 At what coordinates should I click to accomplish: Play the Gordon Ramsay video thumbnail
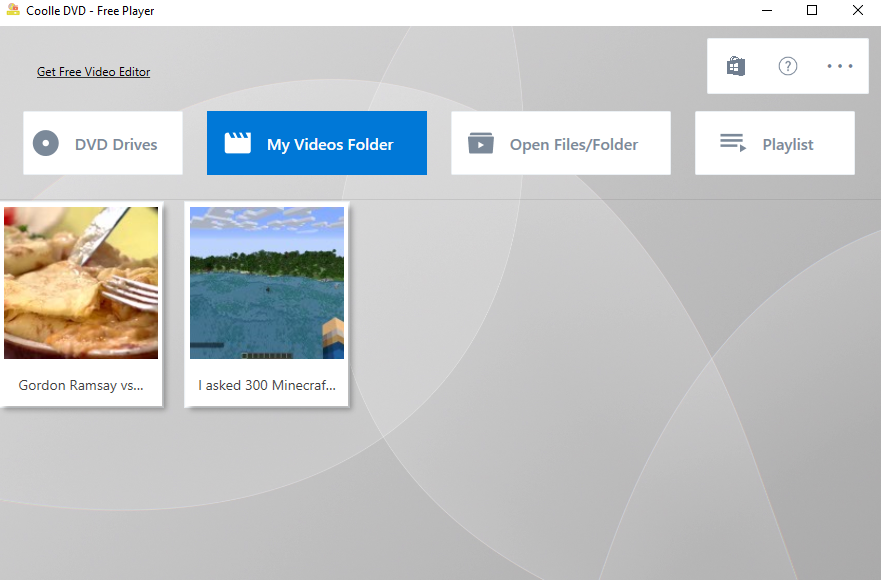click(x=81, y=282)
